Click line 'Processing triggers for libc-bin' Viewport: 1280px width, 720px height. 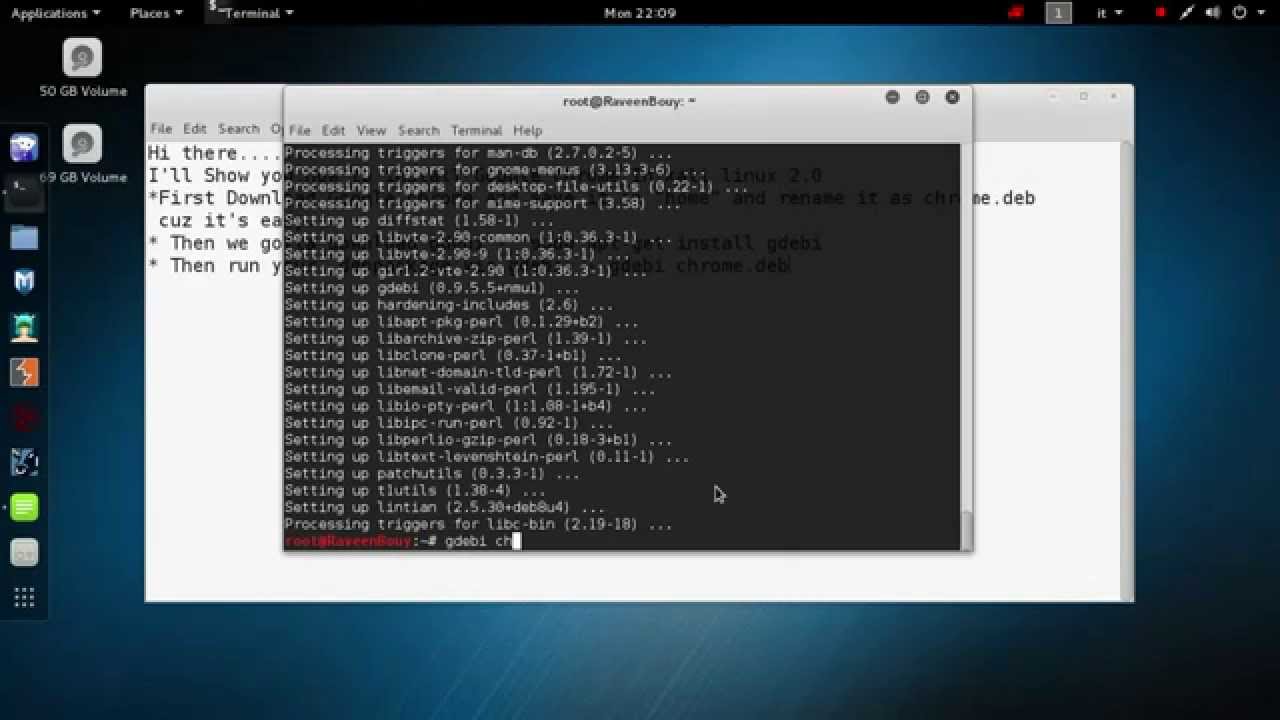(479, 524)
